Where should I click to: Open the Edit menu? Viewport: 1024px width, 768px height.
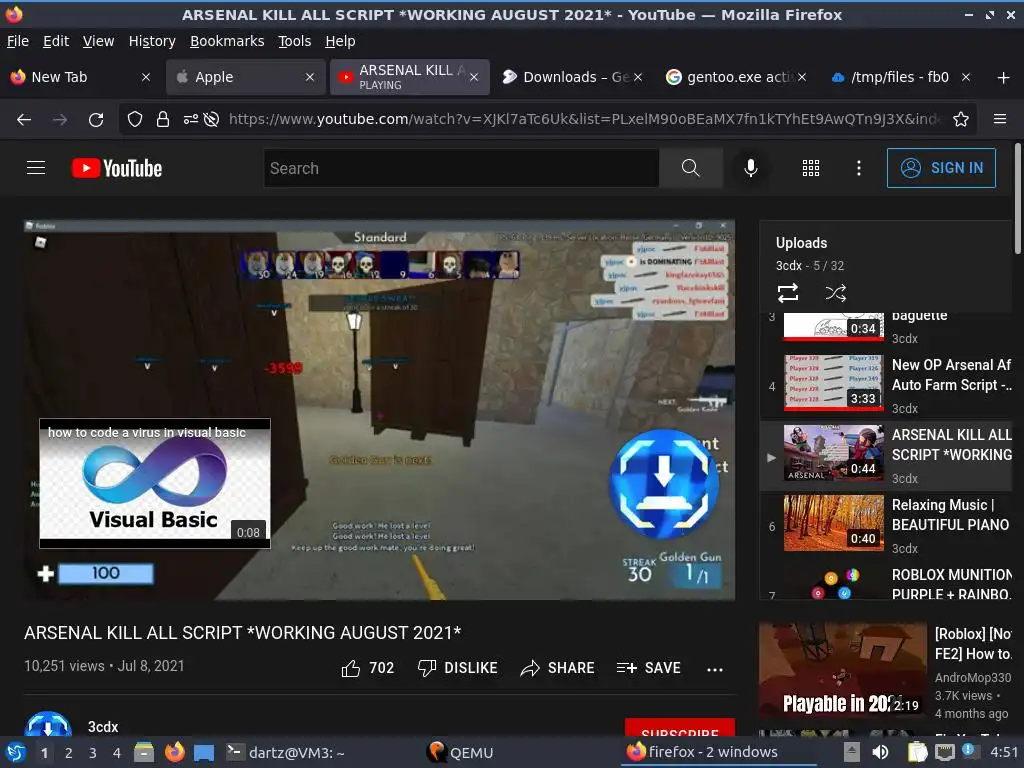pyautogui.click(x=56, y=41)
